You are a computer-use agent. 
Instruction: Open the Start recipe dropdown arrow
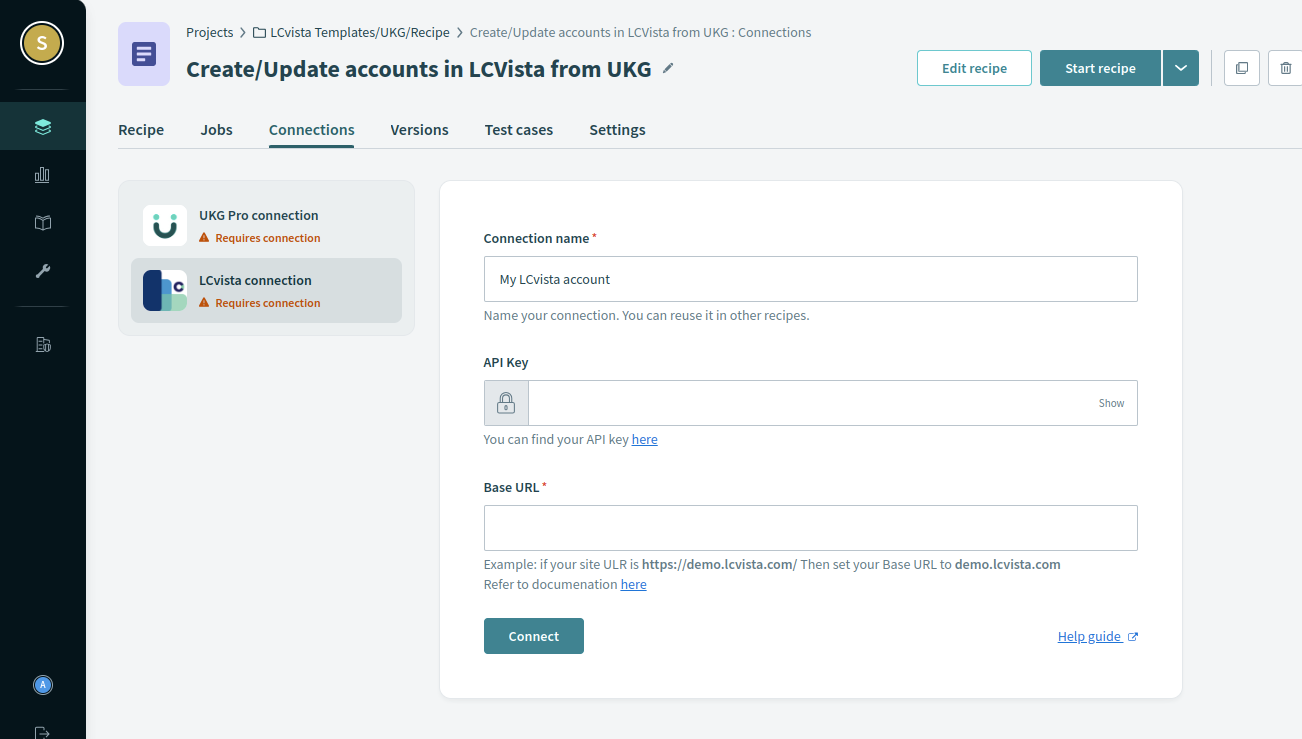(x=1181, y=67)
